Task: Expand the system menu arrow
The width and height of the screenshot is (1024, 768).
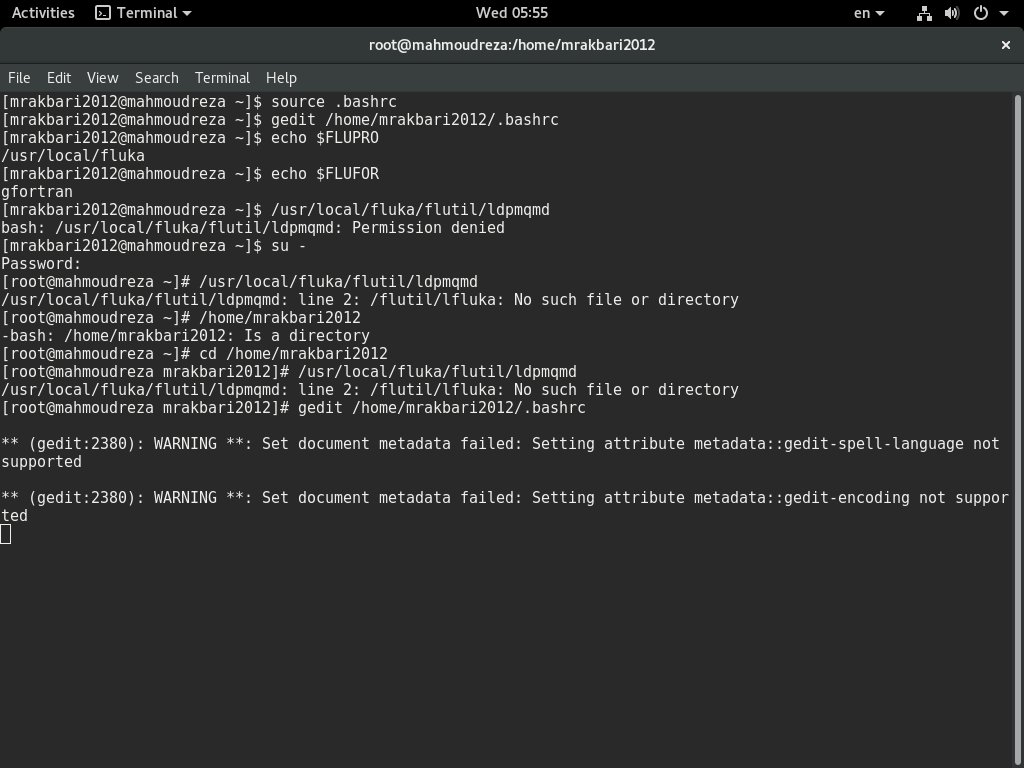Action: tap(1004, 13)
